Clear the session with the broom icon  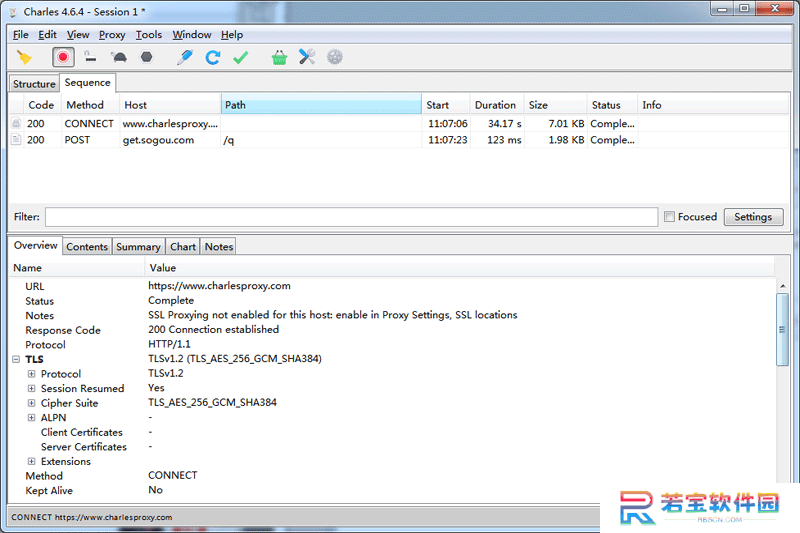[24, 57]
